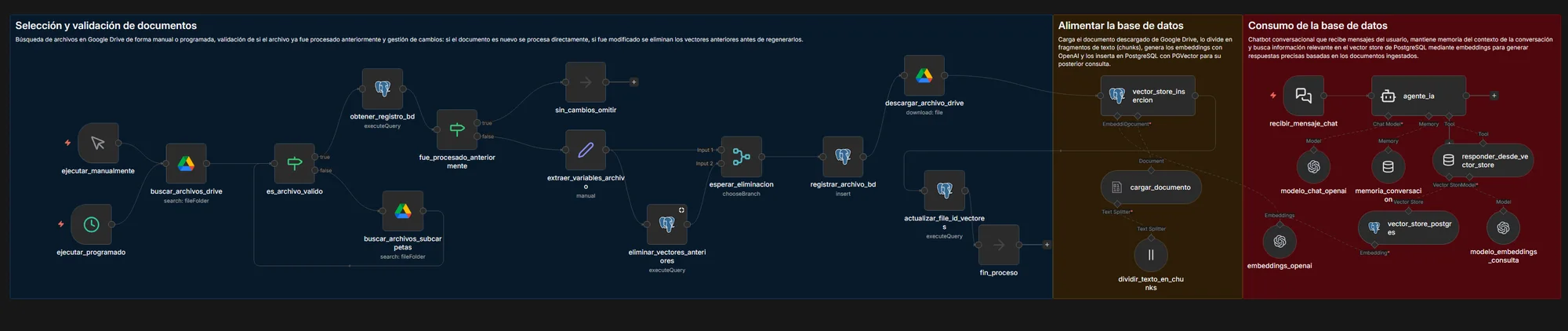
Task: Click the fue_procesado_anteriormente If node
Action: click(457, 129)
